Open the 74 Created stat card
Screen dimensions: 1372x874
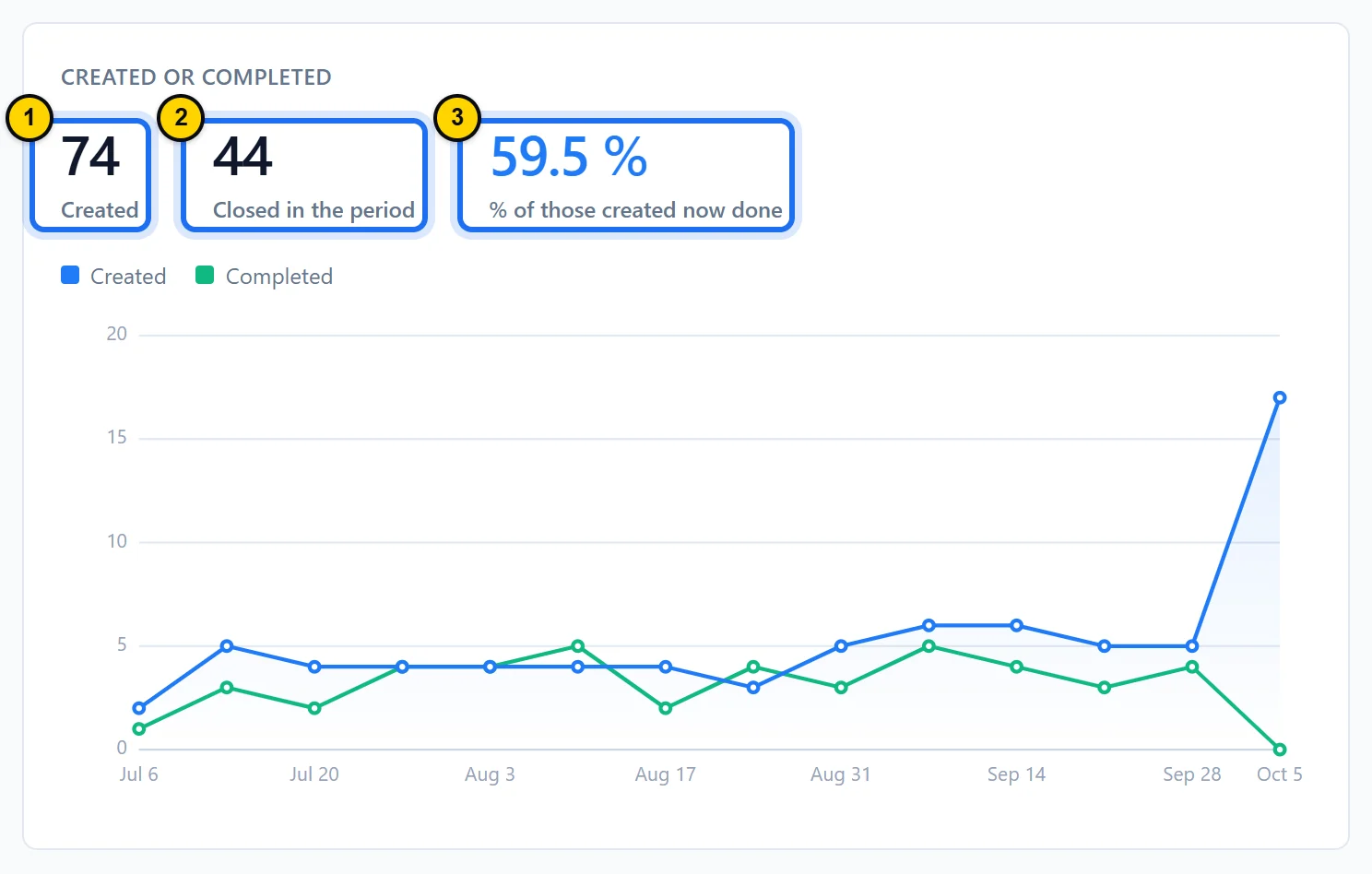(90, 175)
